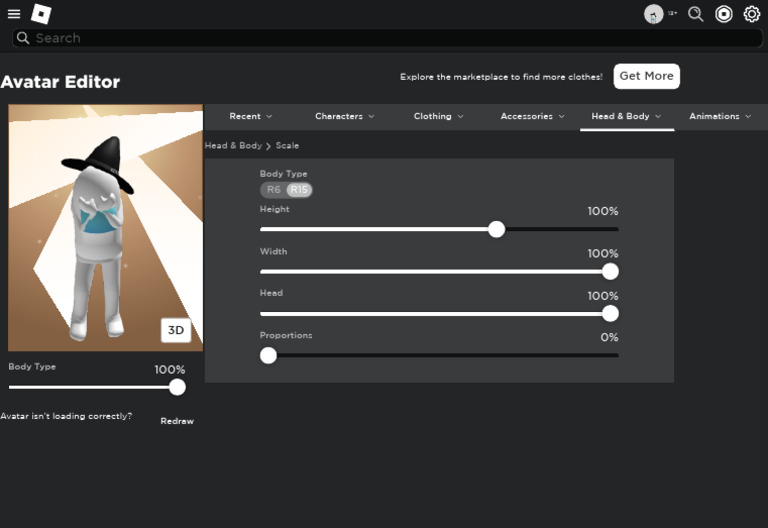Expand the Characters dropdown tab
Screen dimensions: 768x528
[x=344, y=116]
